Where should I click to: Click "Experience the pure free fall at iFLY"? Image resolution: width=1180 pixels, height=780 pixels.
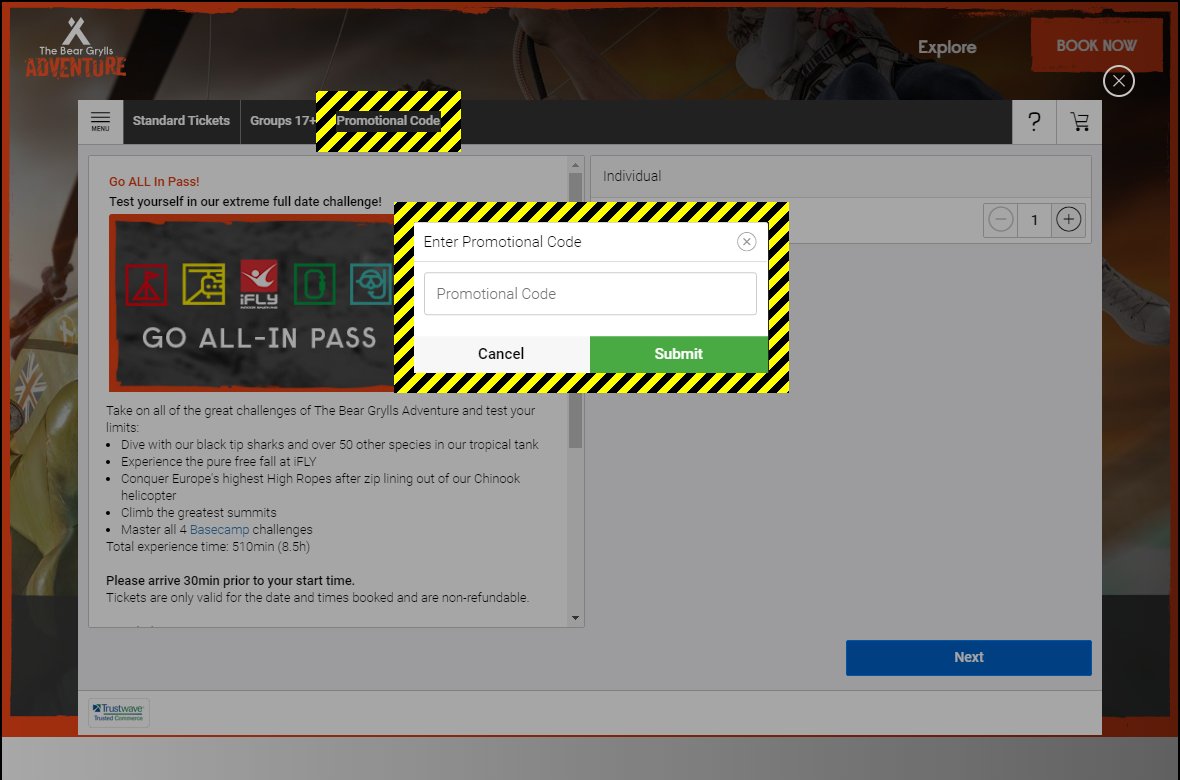pyautogui.click(x=218, y=462)
